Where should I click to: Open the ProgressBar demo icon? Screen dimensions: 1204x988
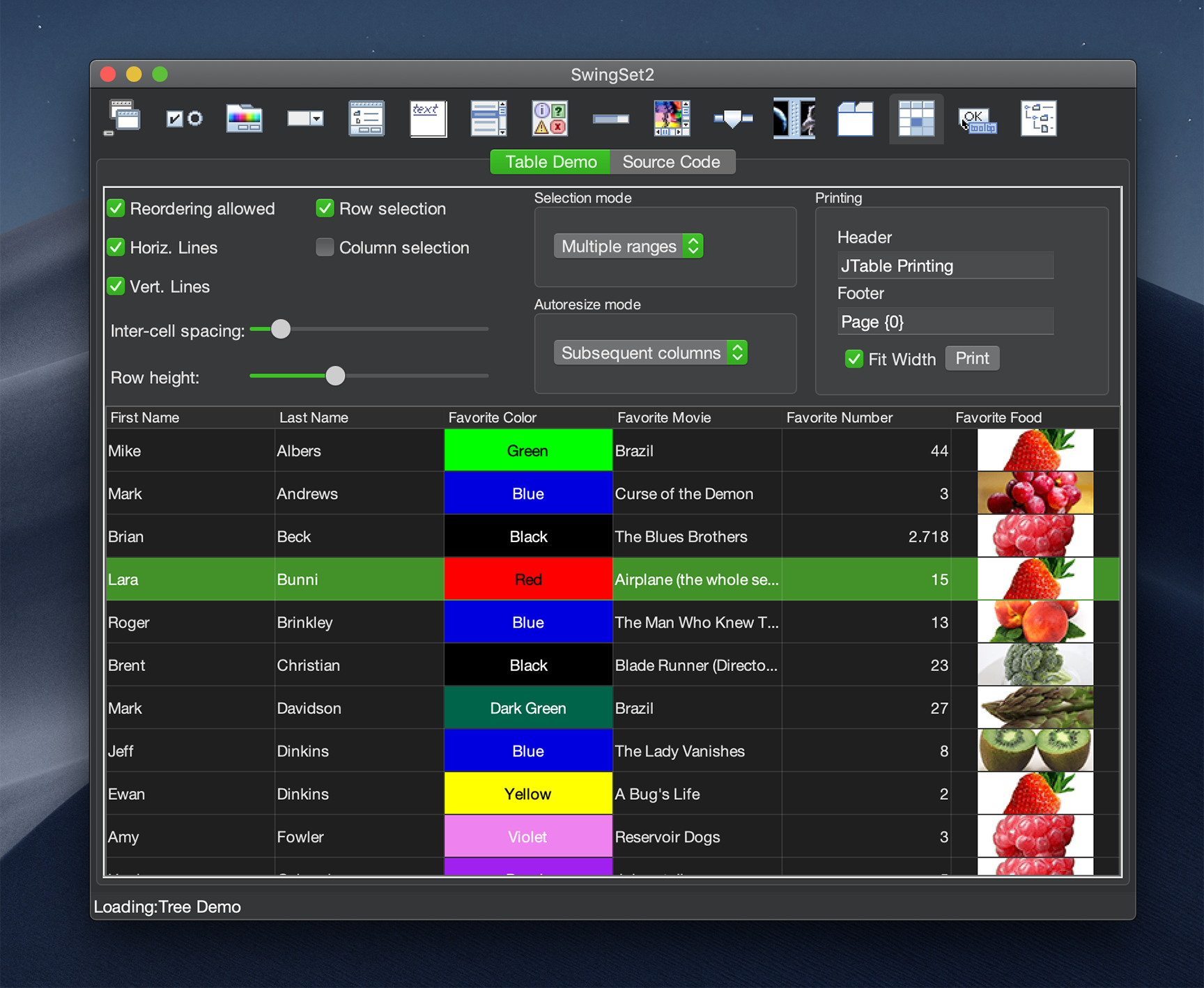[x=610, y=119]
